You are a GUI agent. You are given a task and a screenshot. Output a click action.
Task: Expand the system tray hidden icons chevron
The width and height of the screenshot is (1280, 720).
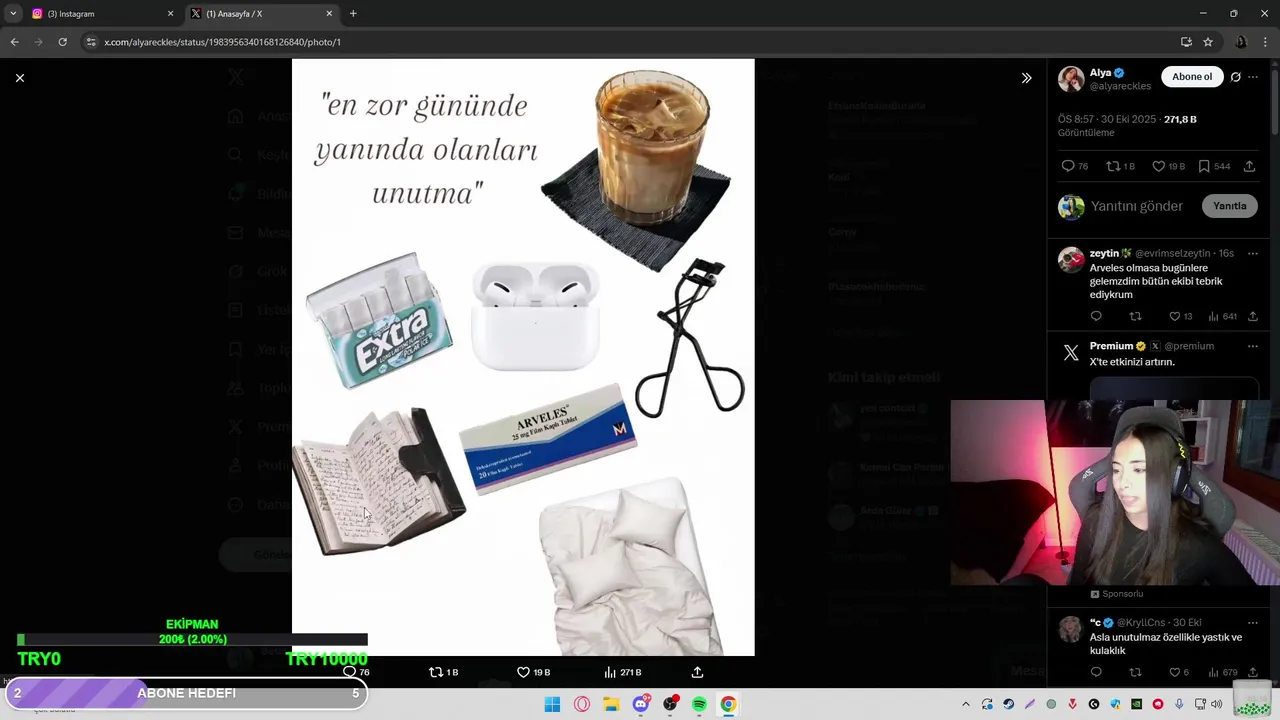click(965, 704)
